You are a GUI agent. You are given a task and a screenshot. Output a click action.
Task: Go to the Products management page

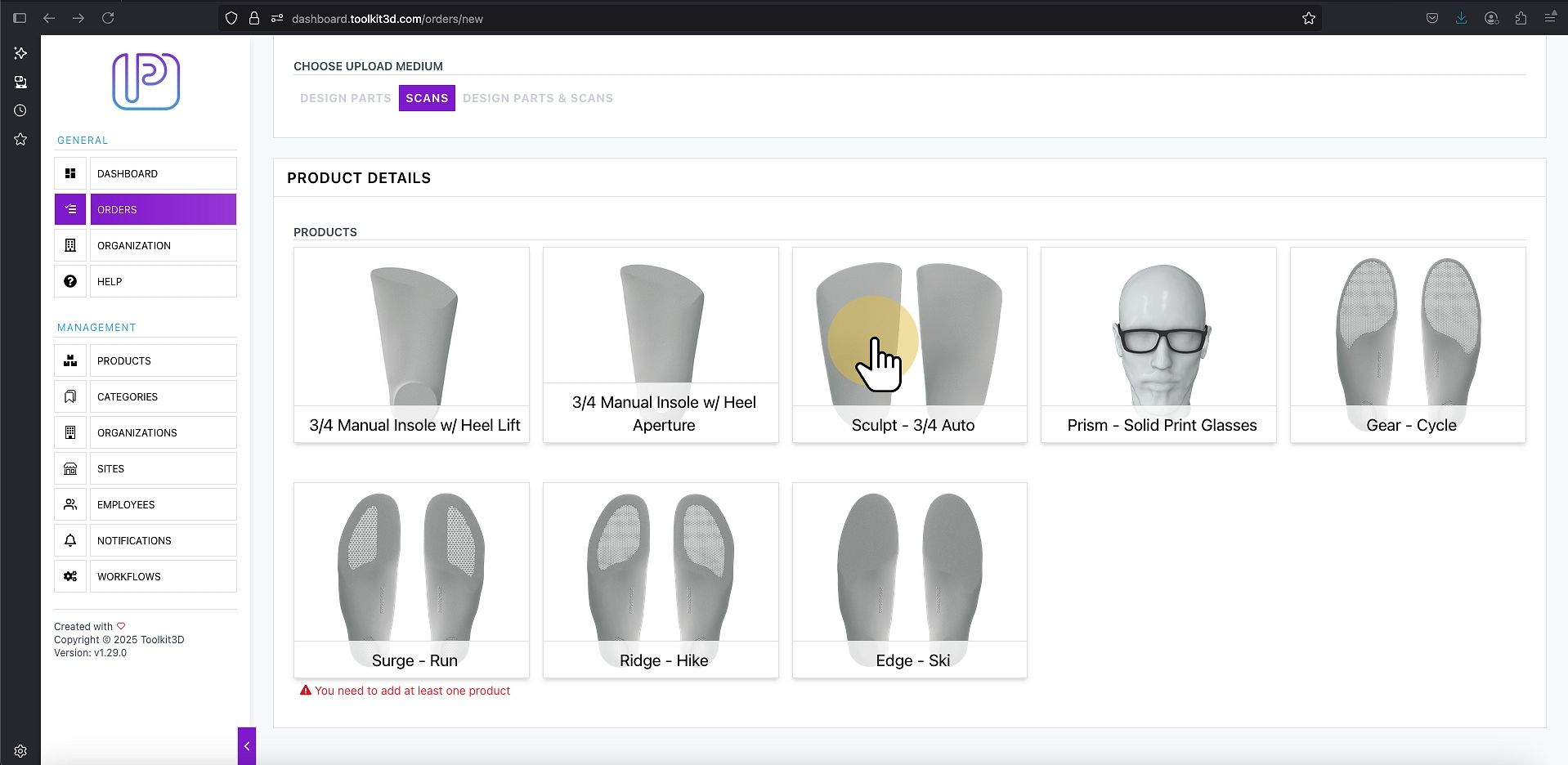click(164, 360)
